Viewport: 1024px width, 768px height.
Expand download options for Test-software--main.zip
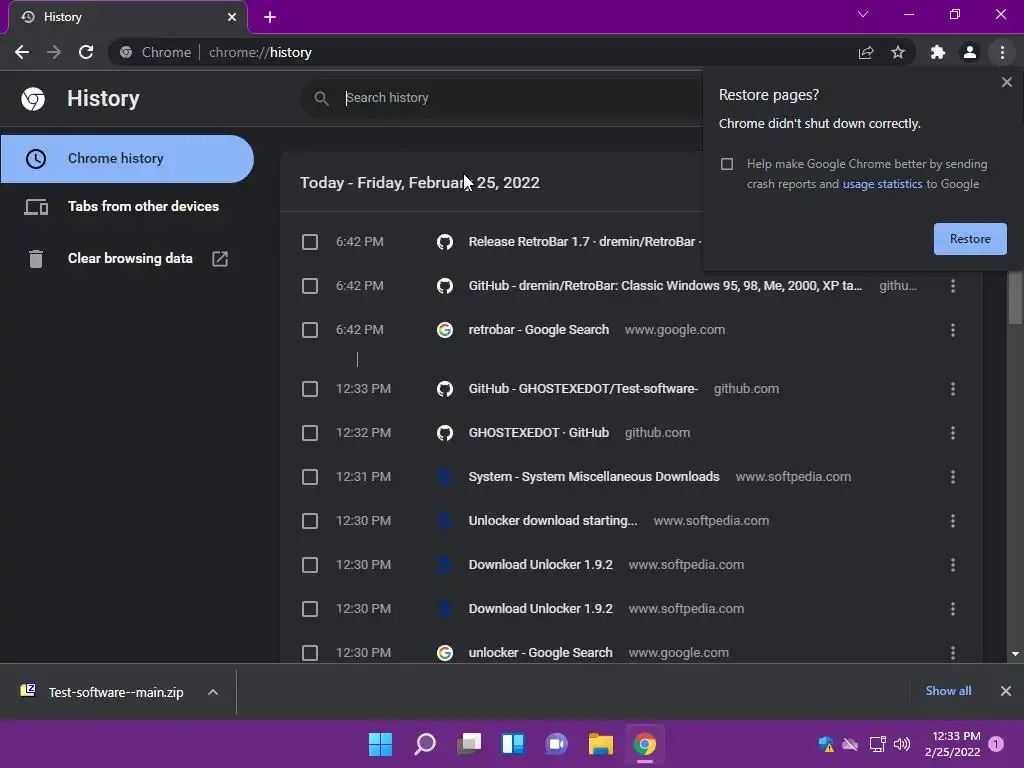pyautogui.click(x=213, y=692)
